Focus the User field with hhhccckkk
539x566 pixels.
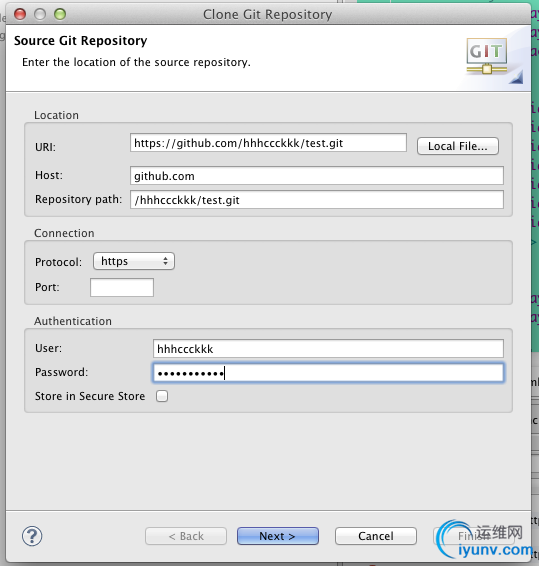coord(328,349)
